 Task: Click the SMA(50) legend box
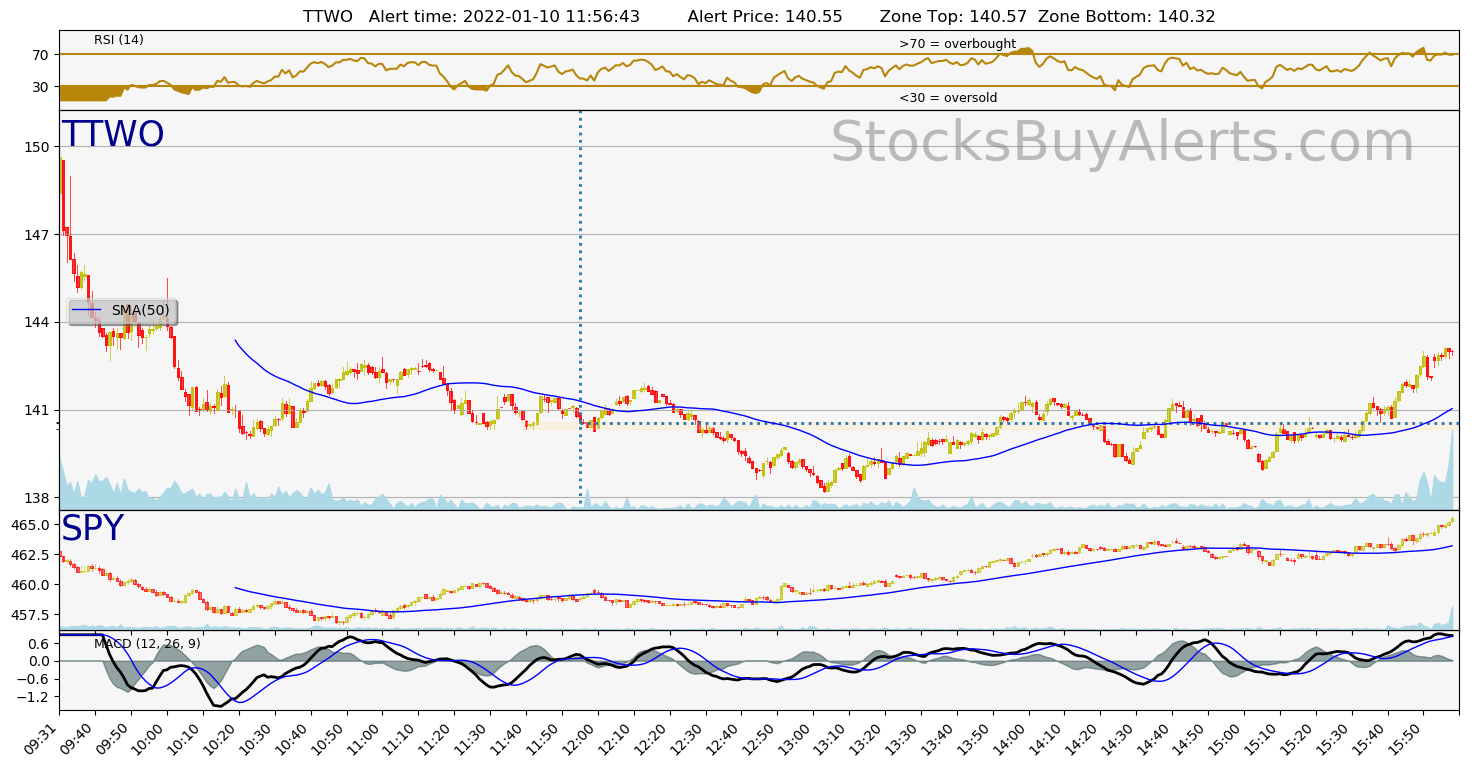[123, 311]
